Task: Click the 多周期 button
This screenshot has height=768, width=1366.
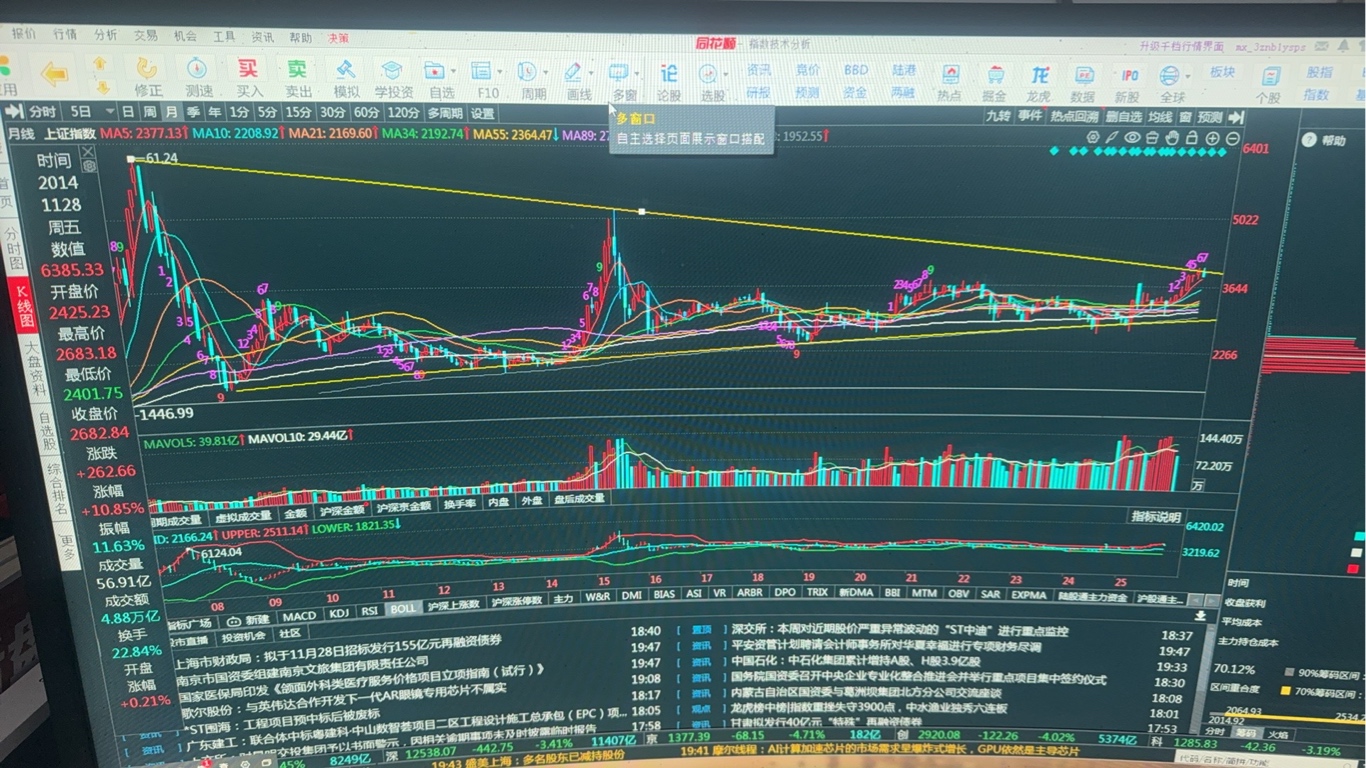Action: pos(445,113)
